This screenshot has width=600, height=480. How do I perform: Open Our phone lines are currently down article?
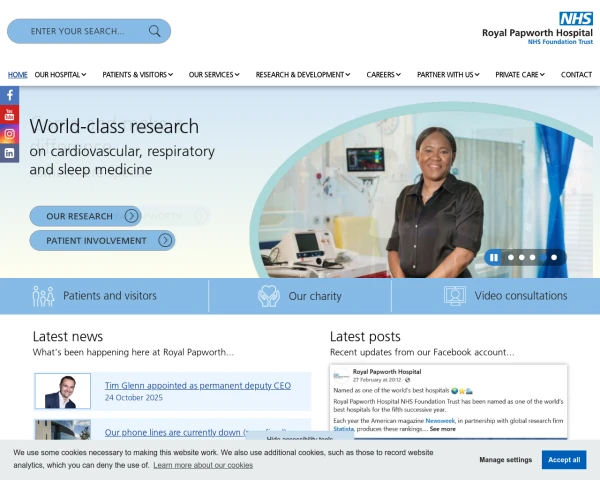[195, 433]
